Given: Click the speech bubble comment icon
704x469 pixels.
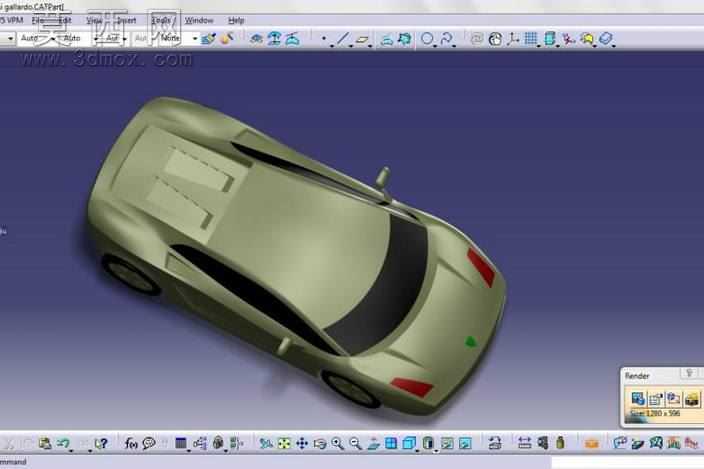Looking at the screenshot, I should (x=149, y=444).
